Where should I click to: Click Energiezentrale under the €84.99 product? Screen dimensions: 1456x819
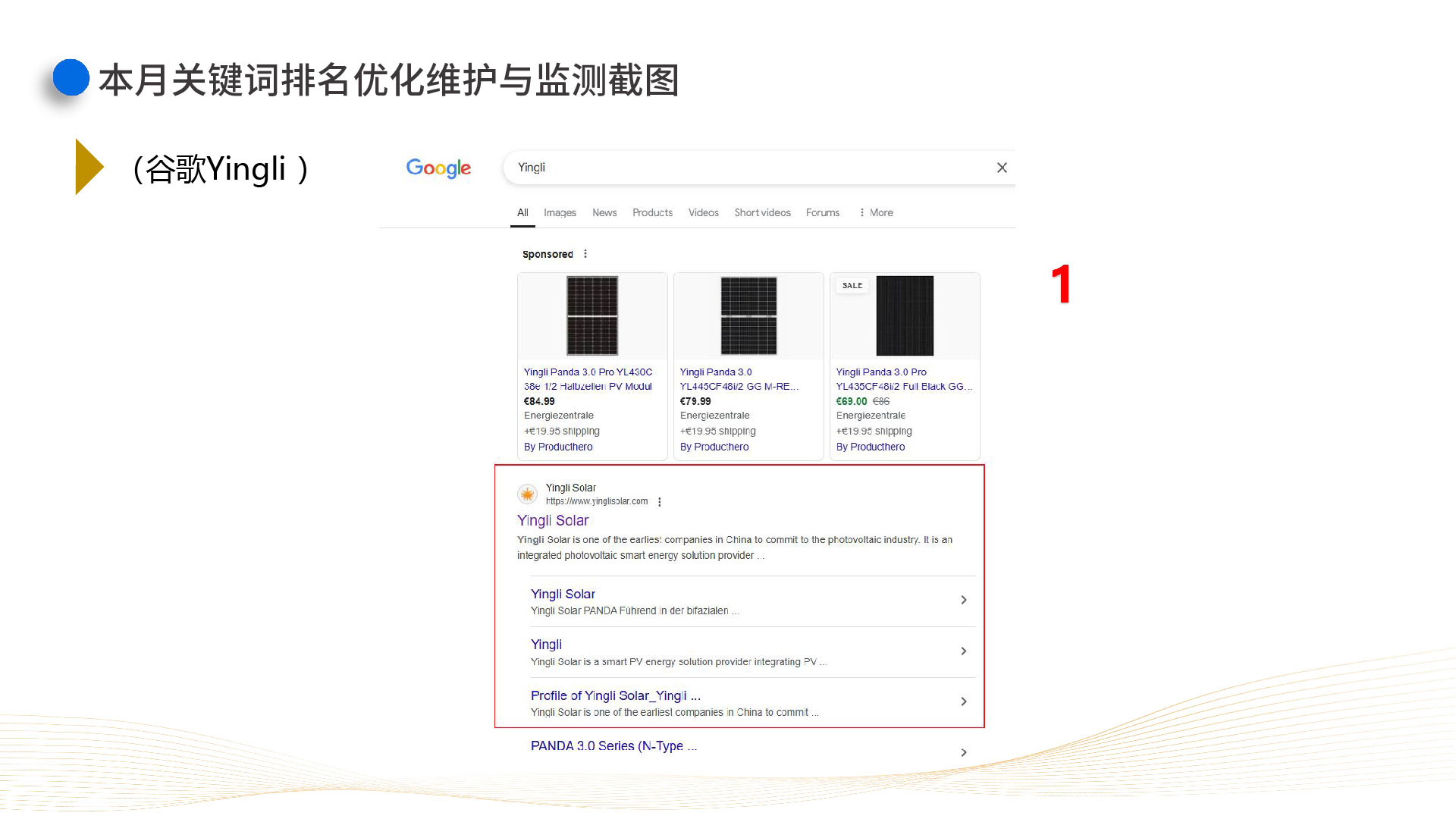(559, 416)
